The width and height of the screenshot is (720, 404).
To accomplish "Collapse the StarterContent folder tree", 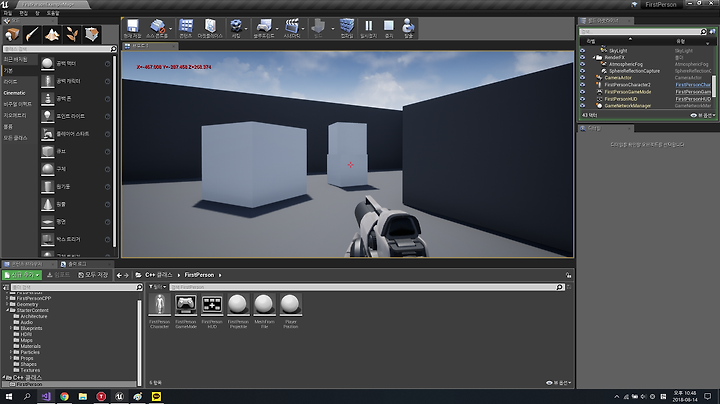I will pos(7,310).
